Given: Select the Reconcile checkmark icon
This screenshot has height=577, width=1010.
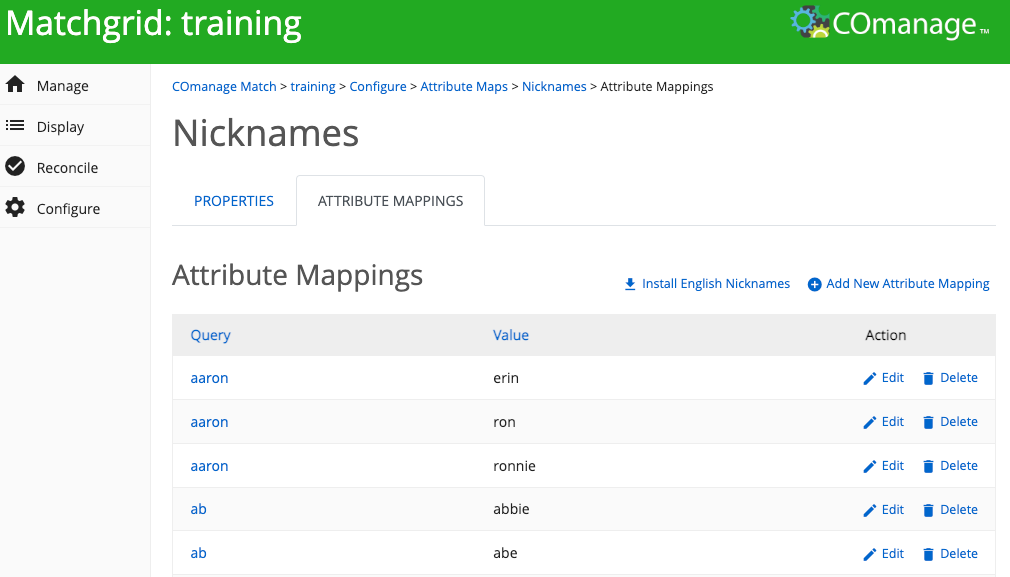Looking at the screenshot, I should point(14,167).
